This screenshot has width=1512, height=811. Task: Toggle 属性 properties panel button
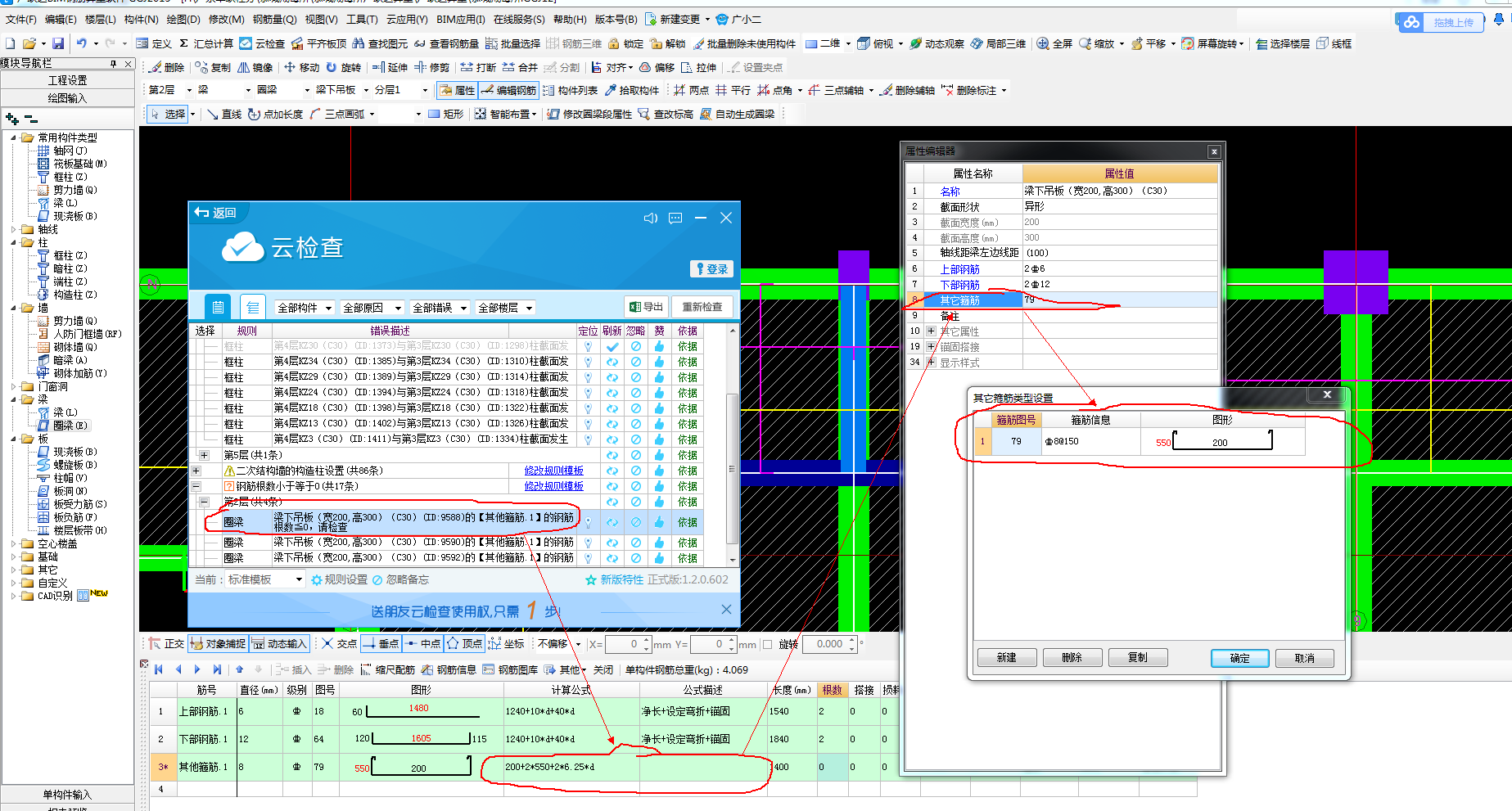click(457, 90)
